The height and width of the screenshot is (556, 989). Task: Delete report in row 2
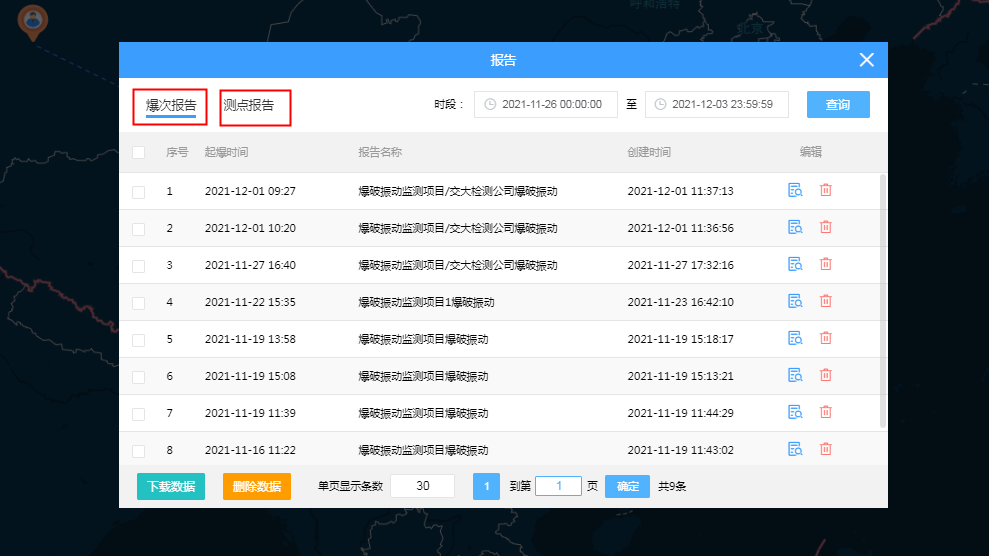coord(826,228)
